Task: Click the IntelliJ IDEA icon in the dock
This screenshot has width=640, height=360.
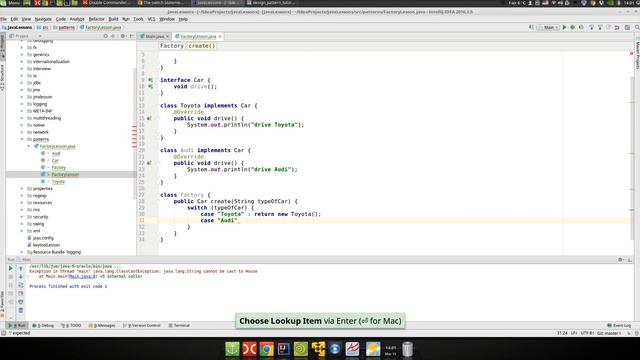Action: tap(284, 349)
